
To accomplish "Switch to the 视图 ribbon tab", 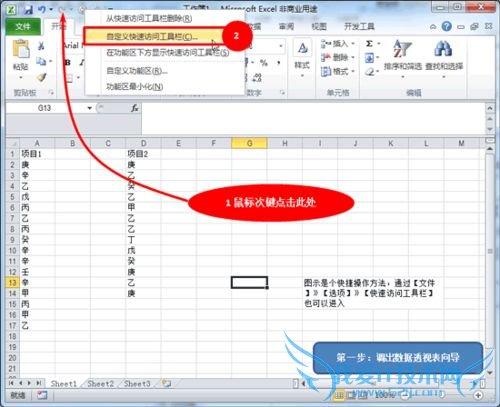I will [319, 26].
